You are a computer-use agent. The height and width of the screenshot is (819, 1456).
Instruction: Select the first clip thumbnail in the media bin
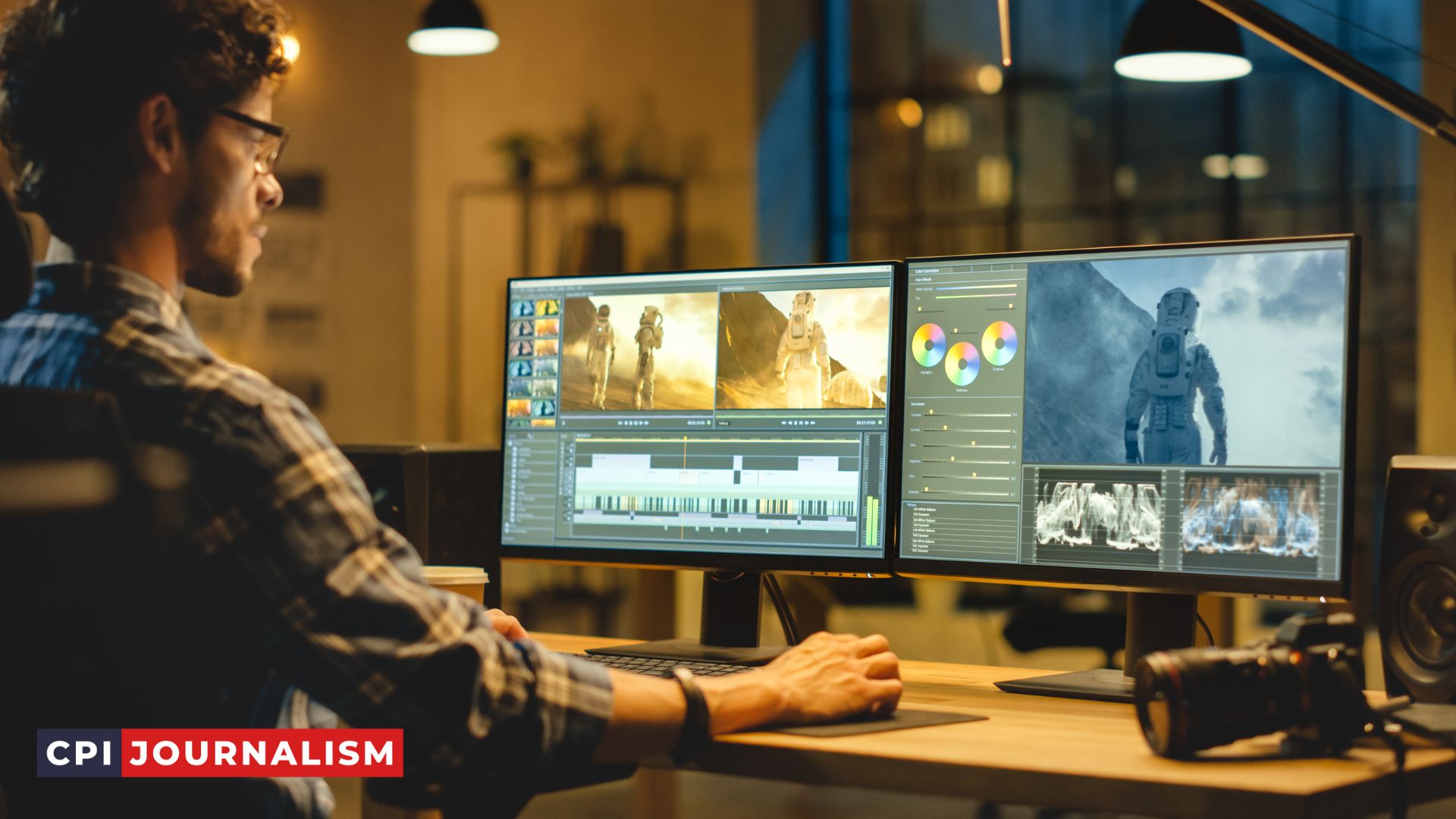point(523,306)
